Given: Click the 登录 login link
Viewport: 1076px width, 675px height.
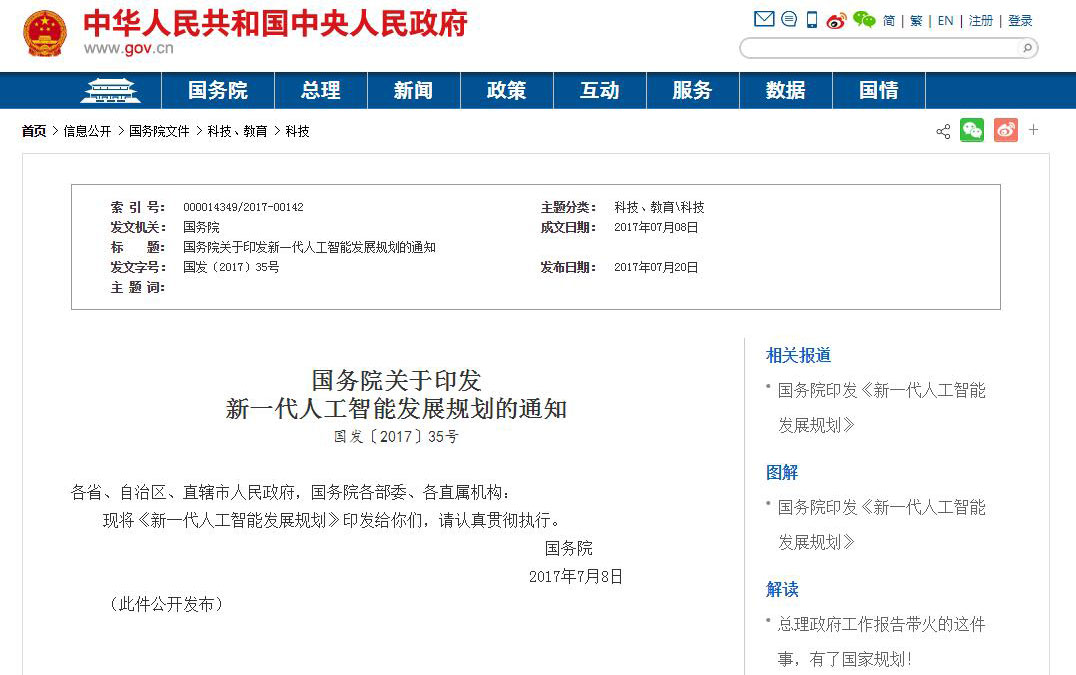Looking at the screenshot, I should 1021,19.
